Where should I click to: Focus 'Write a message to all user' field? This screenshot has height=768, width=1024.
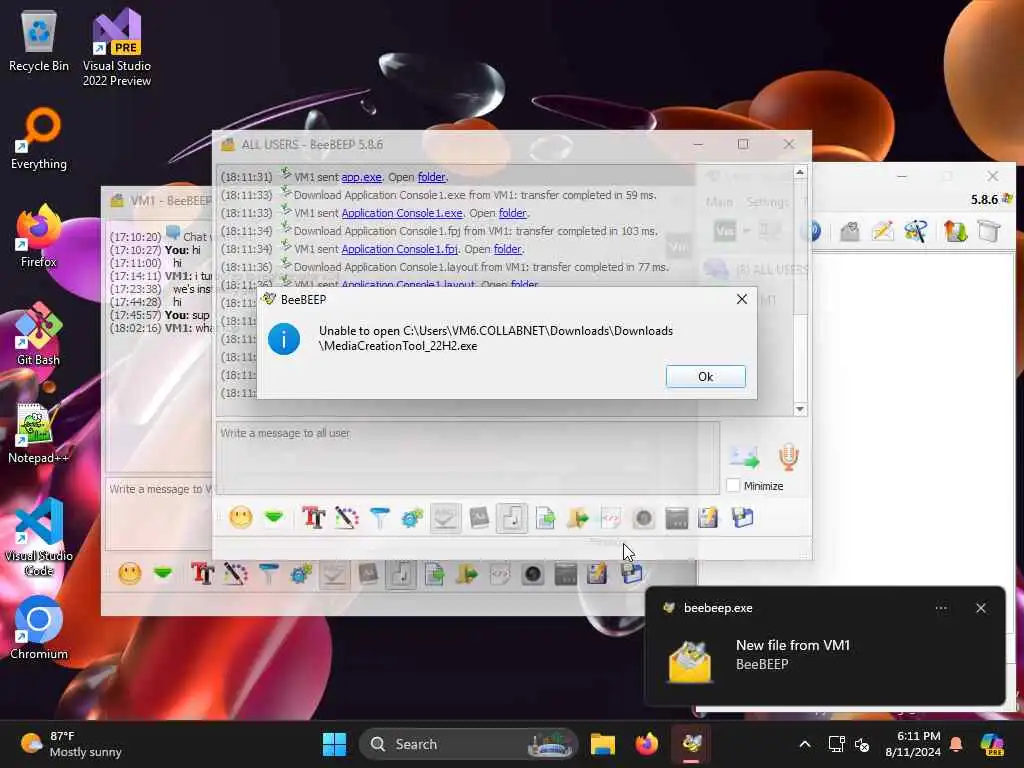468,456
